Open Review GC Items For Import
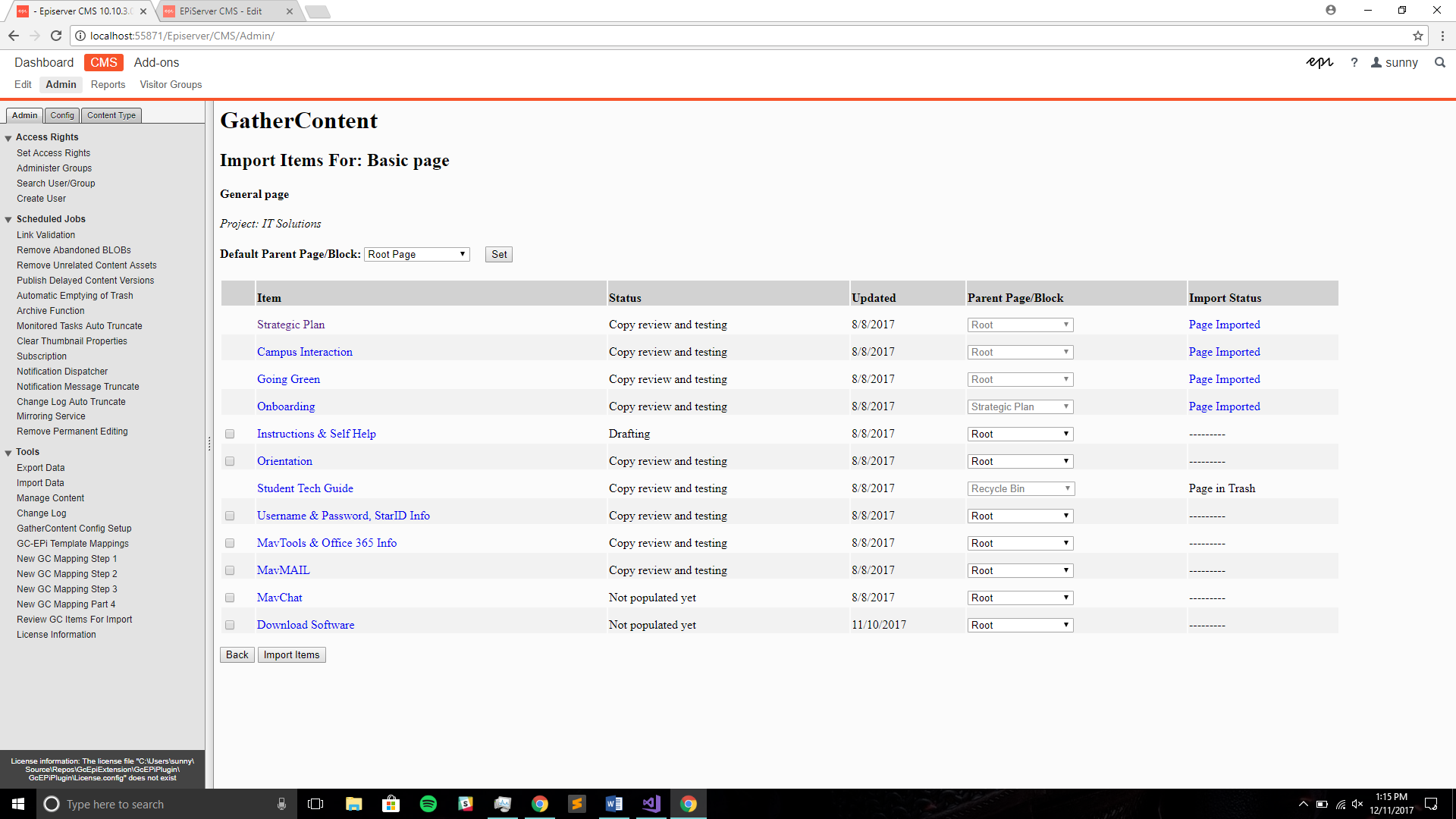Image resolution: width=1456 pixels, height=819 pixels. tap(74, 620)
